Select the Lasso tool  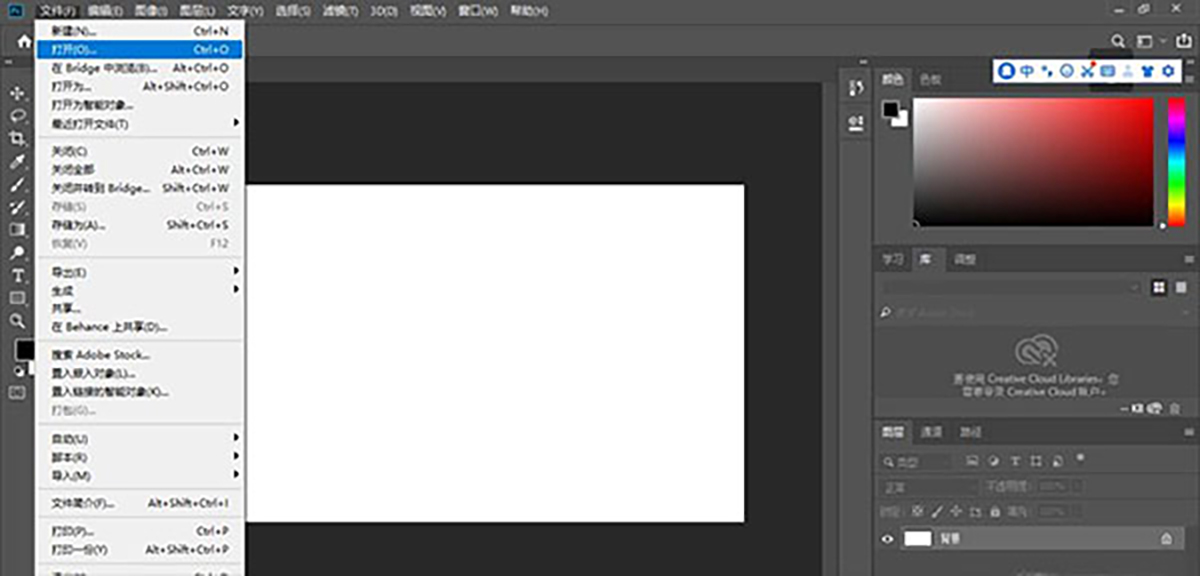pyautogui.click(x=17, y=116)
